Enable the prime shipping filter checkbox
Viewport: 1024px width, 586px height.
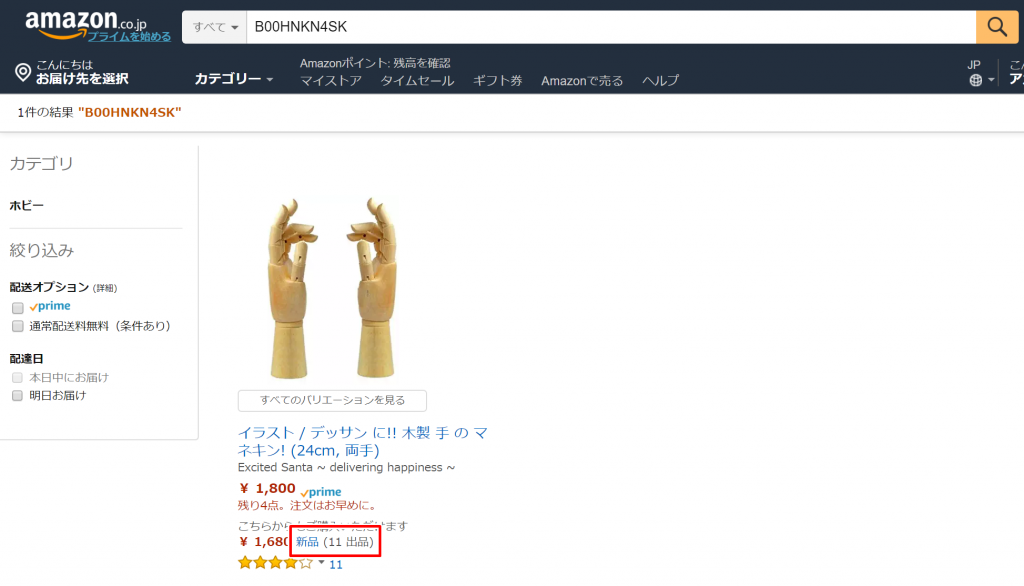[18, 307]
